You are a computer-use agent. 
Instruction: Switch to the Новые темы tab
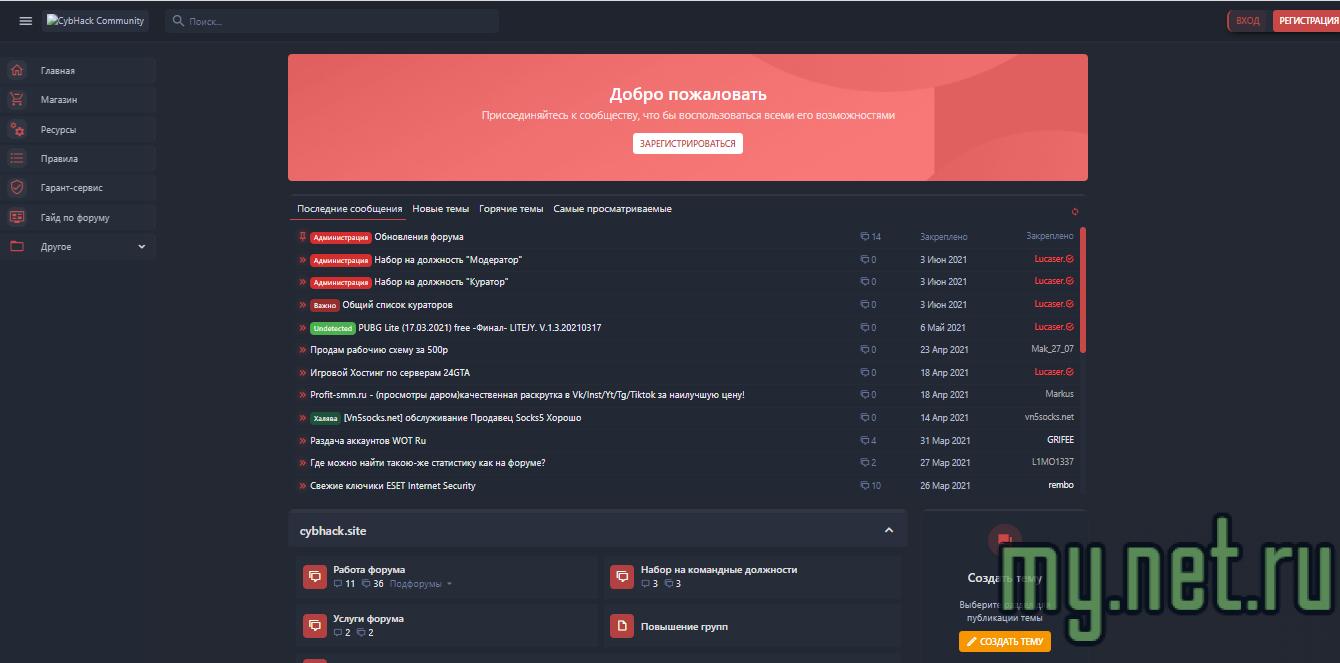[440, 209]
